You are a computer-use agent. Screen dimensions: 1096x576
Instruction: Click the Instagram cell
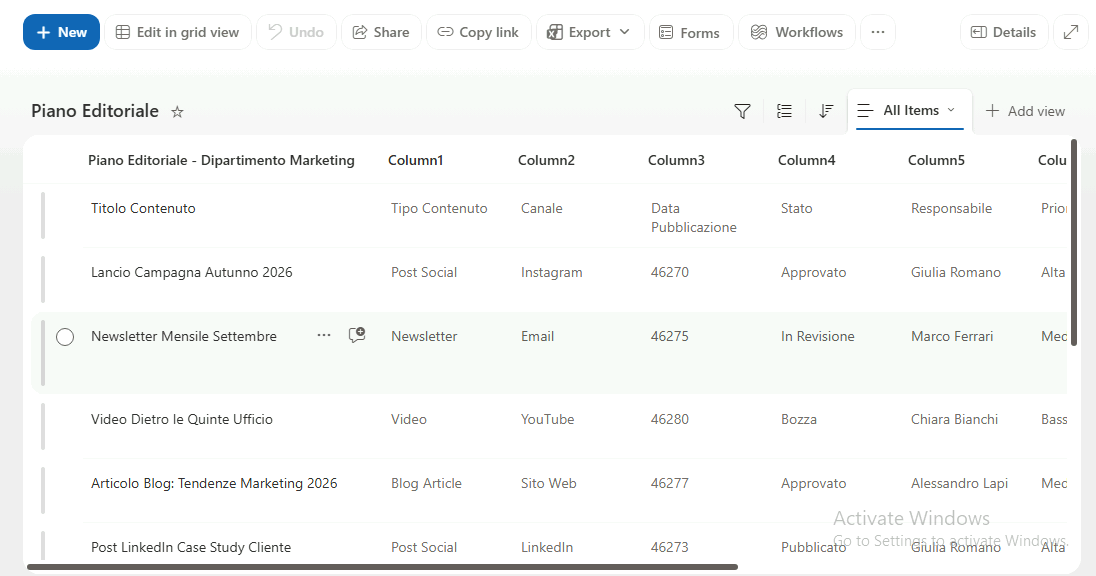pyautogui.click(x=551, y=273)
